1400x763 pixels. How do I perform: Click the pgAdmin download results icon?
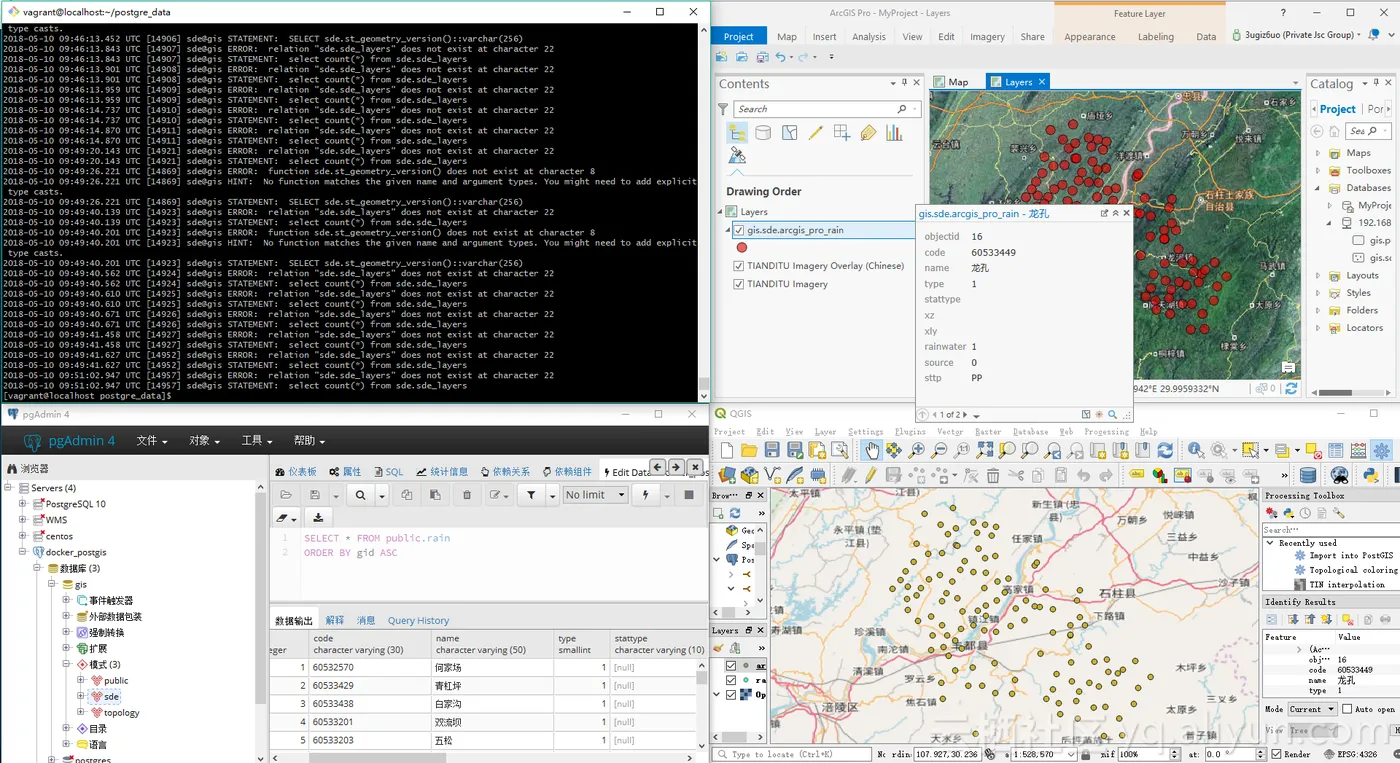click(318, 517)
